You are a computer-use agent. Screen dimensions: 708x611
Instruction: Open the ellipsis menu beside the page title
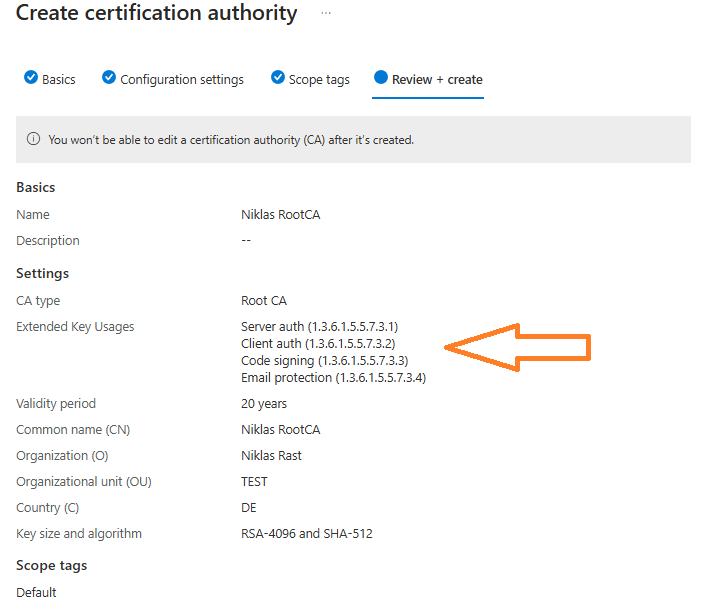tap(326, 14)
